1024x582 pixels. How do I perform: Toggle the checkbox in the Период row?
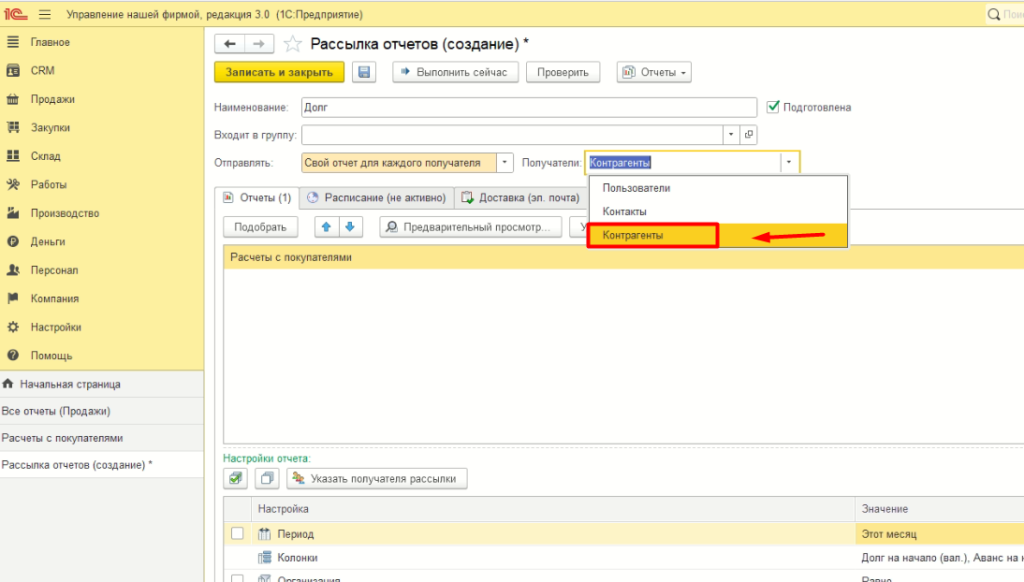pyautogui.click(x=237, y=534)
